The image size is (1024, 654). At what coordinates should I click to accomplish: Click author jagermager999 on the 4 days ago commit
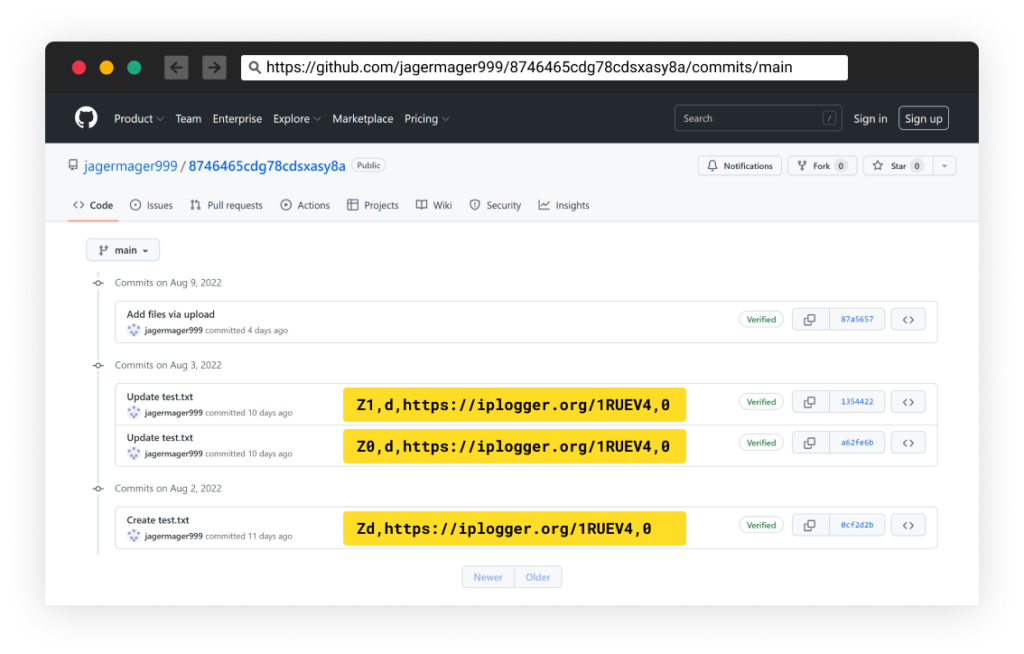[173, 331]
